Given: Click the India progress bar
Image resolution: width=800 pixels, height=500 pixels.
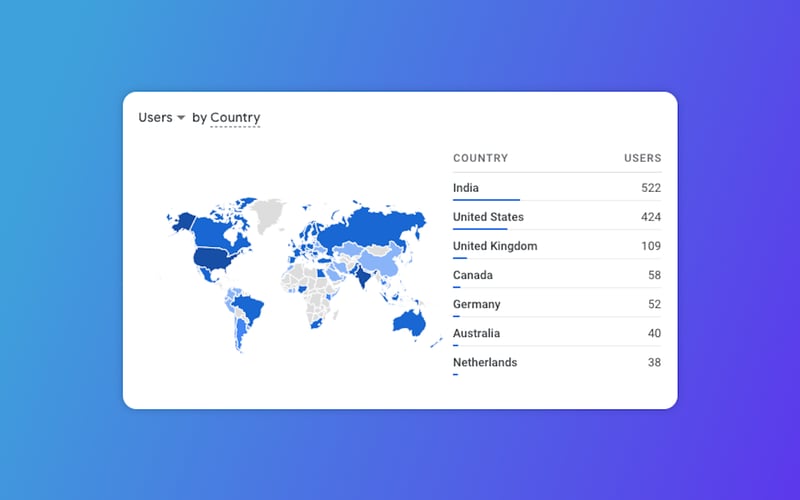Looking at the screenshot, I should (486, 200).
